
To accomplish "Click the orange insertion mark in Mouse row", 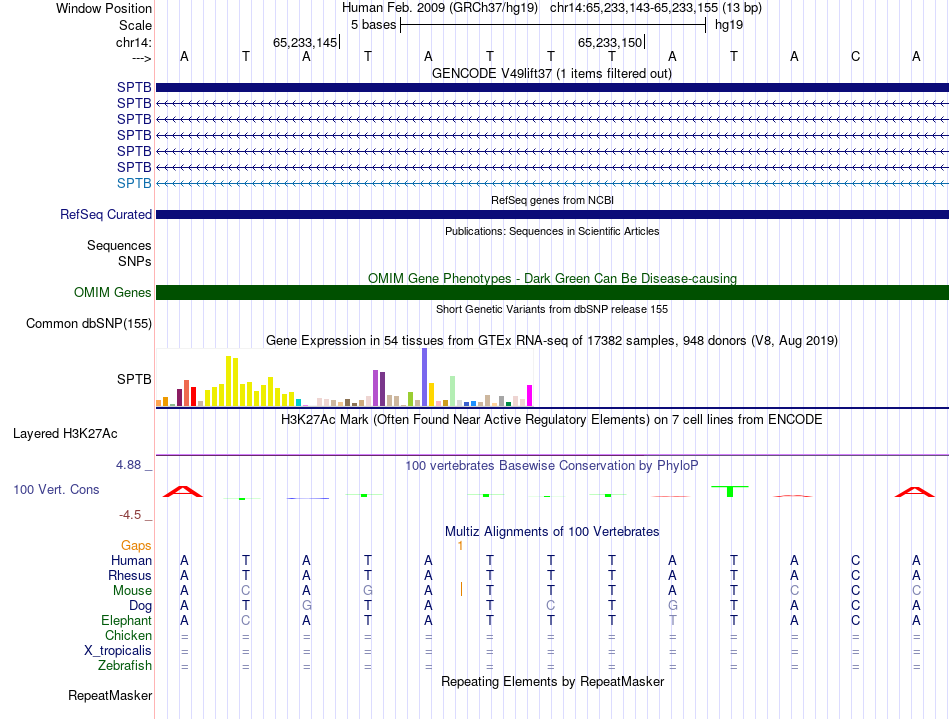I will (462, 589).
